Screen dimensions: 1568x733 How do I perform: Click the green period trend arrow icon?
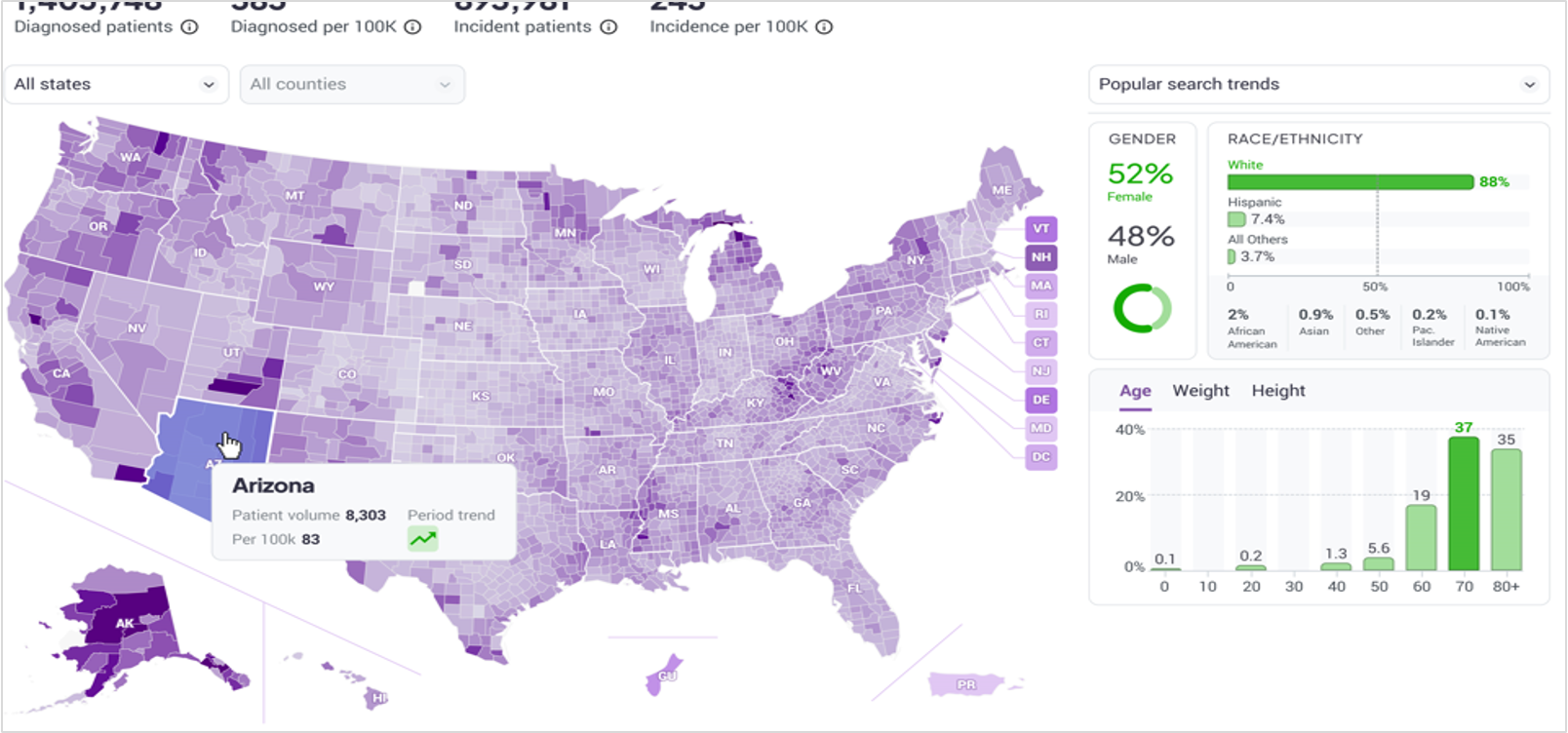[422, 538]
